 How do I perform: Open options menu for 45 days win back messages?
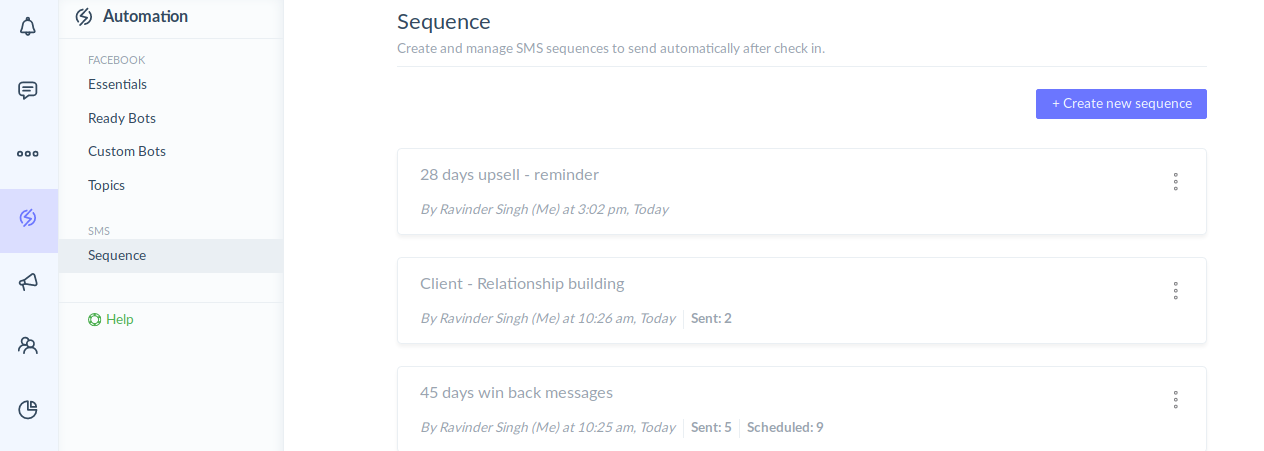tap(1175, 400)
